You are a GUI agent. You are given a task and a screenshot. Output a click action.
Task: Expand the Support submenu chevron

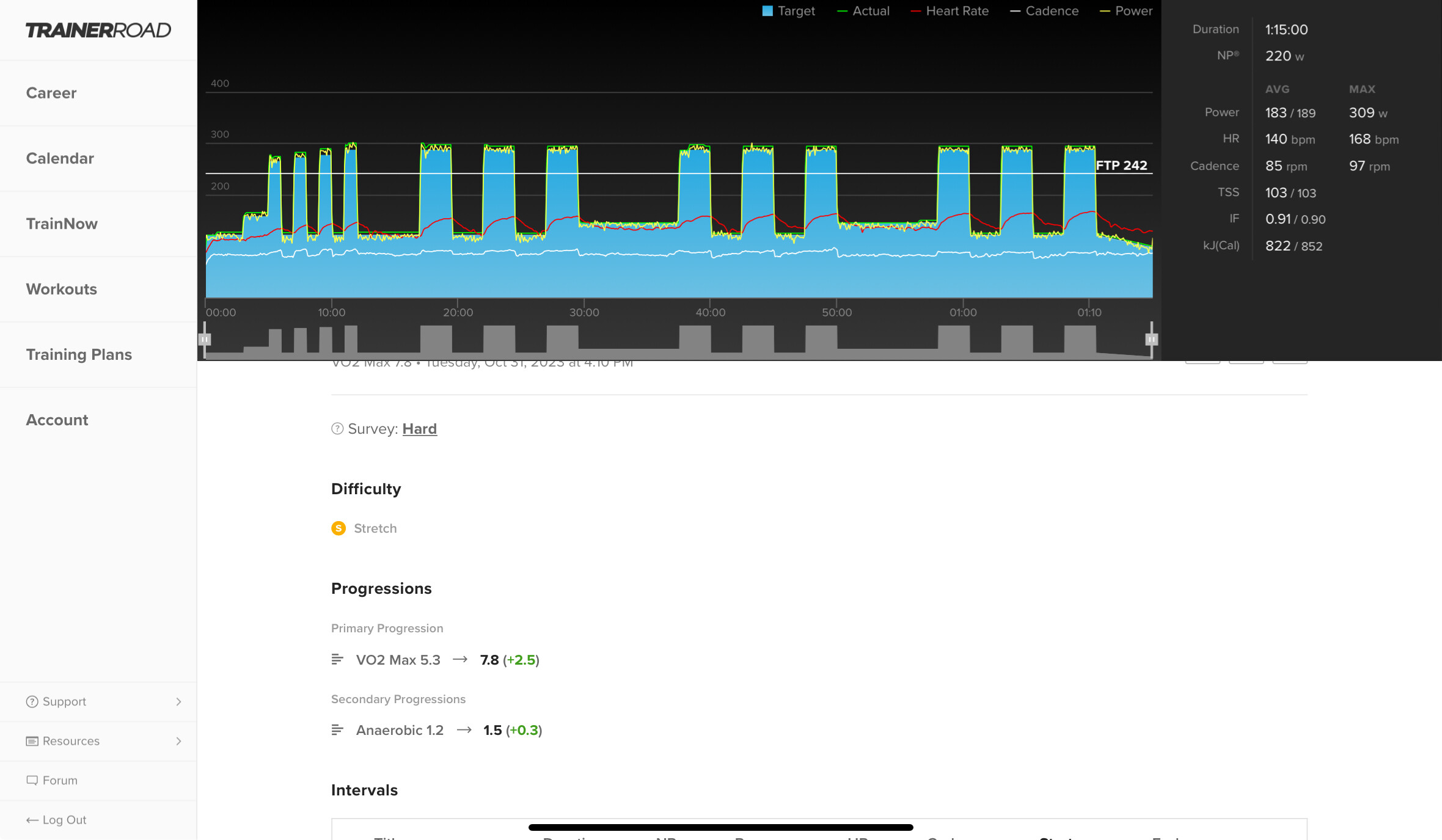tap(178, 701)
